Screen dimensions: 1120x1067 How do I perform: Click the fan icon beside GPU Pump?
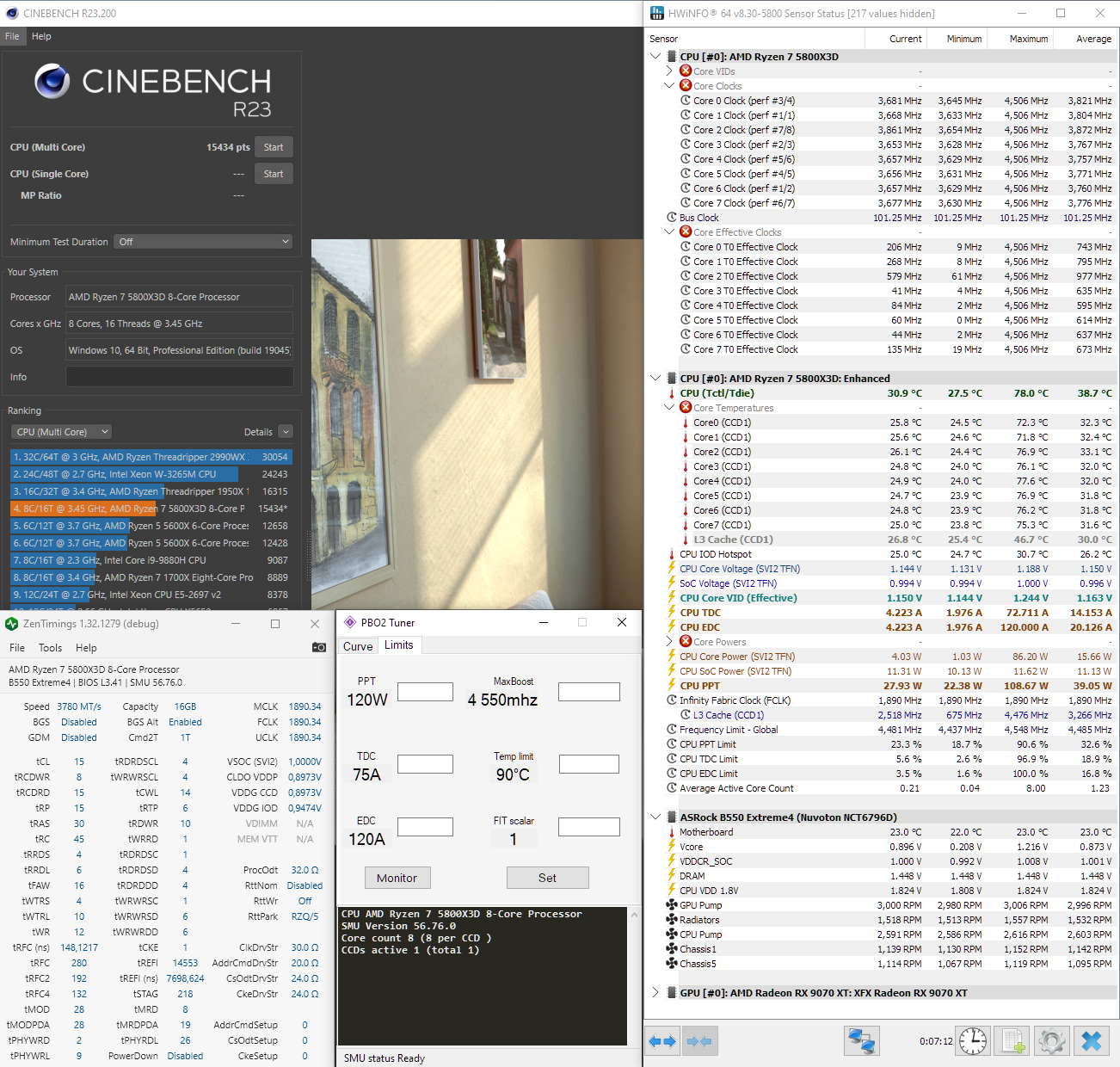[672, 905]
